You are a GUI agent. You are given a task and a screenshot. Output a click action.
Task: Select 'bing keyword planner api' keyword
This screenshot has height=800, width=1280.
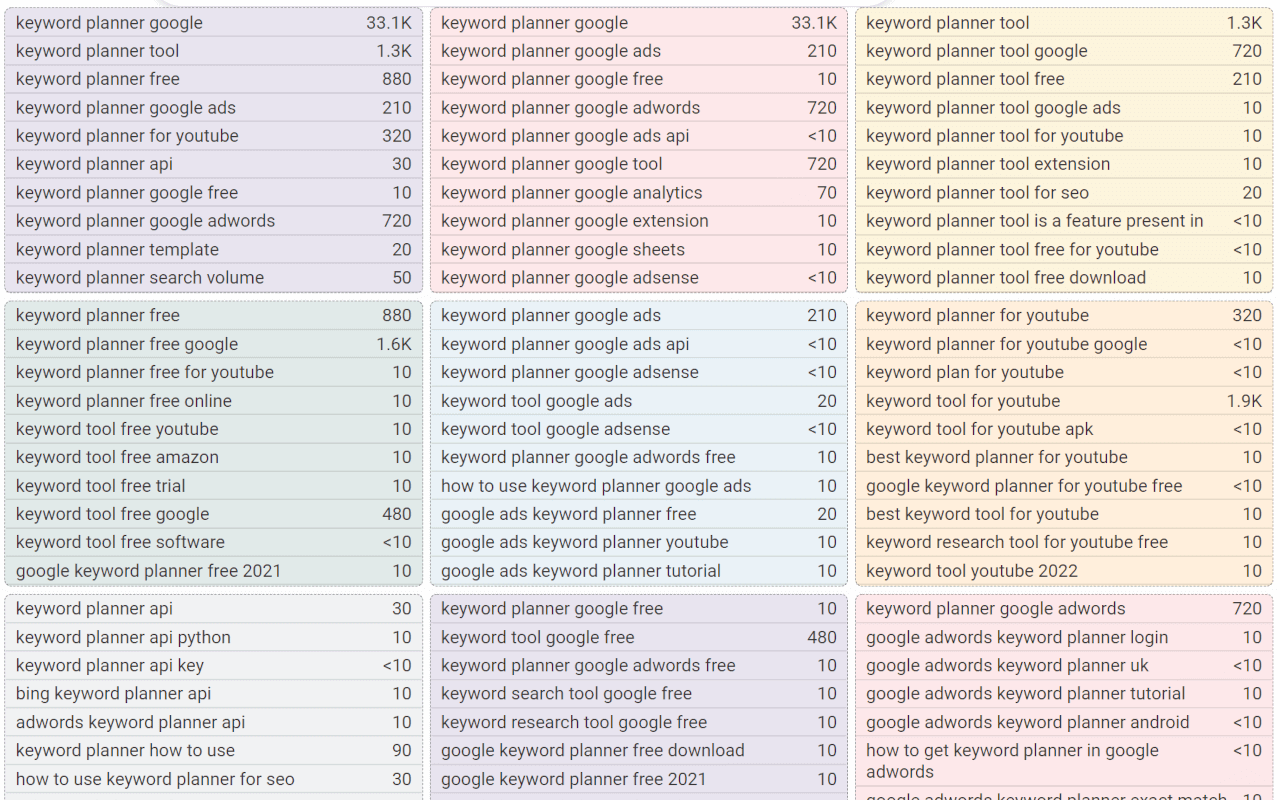click(x=114, y=693)
